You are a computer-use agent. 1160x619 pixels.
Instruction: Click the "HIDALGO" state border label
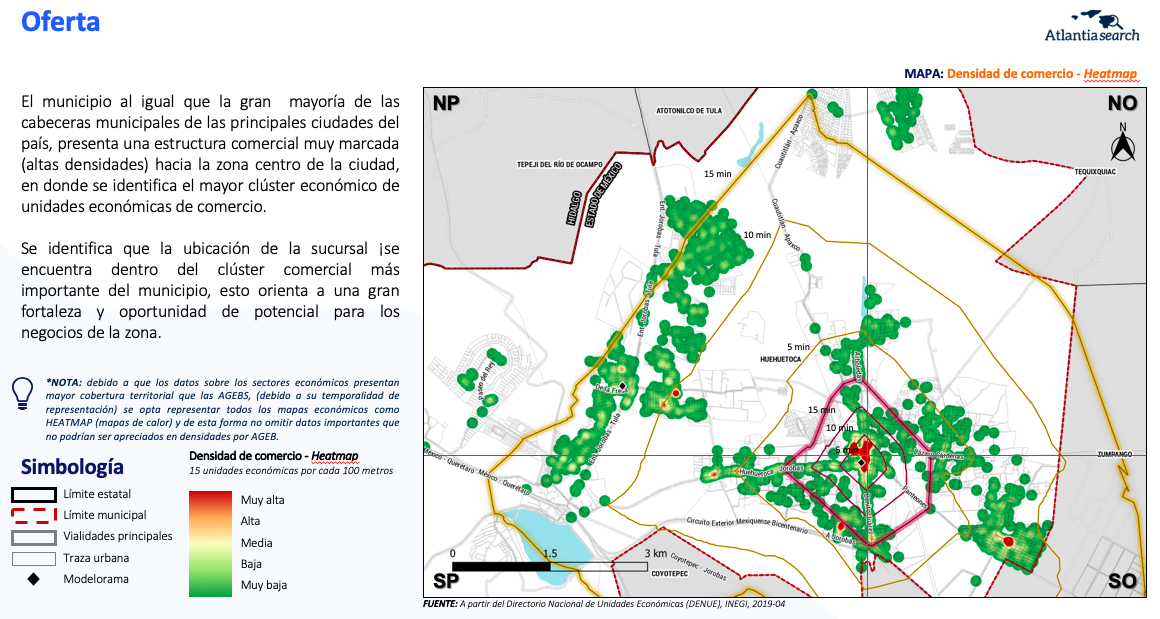pos(575,208)
